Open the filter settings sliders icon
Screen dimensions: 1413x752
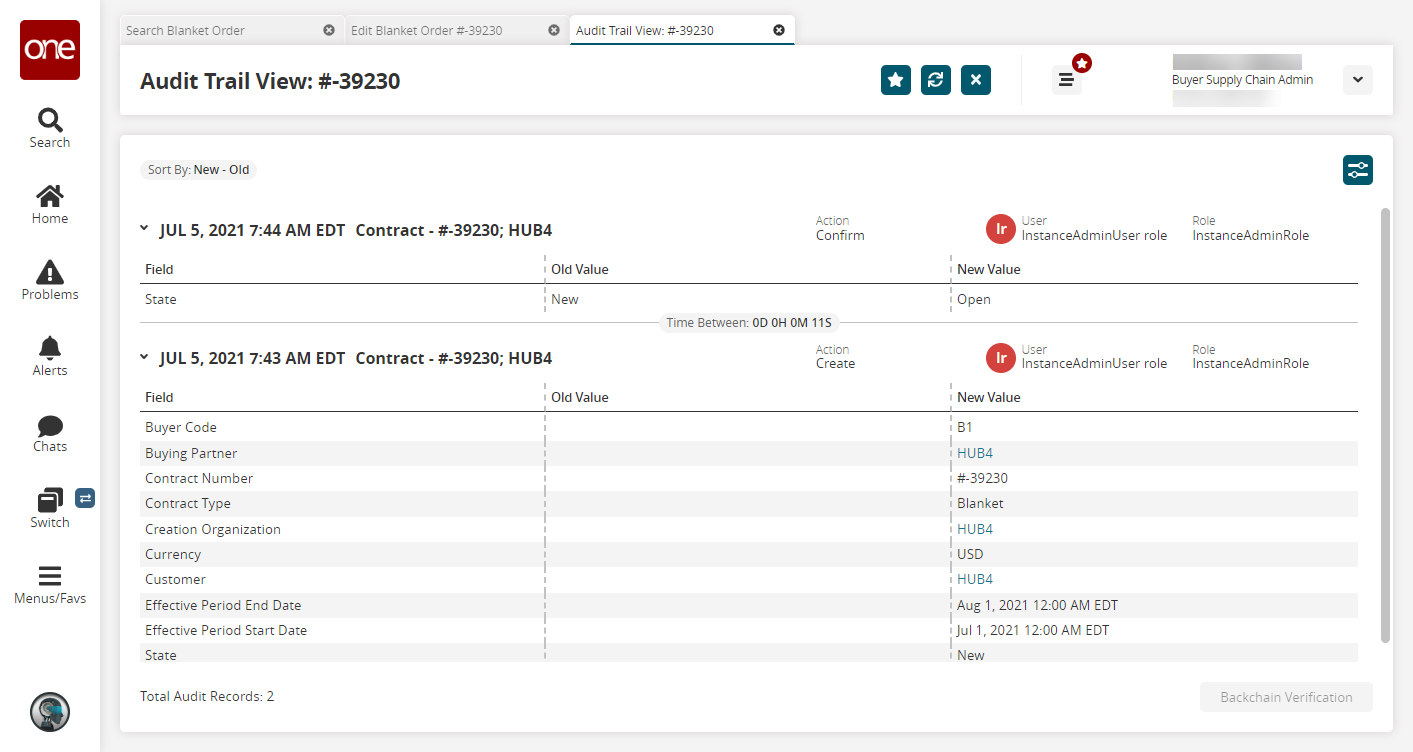pos(1357,170)
